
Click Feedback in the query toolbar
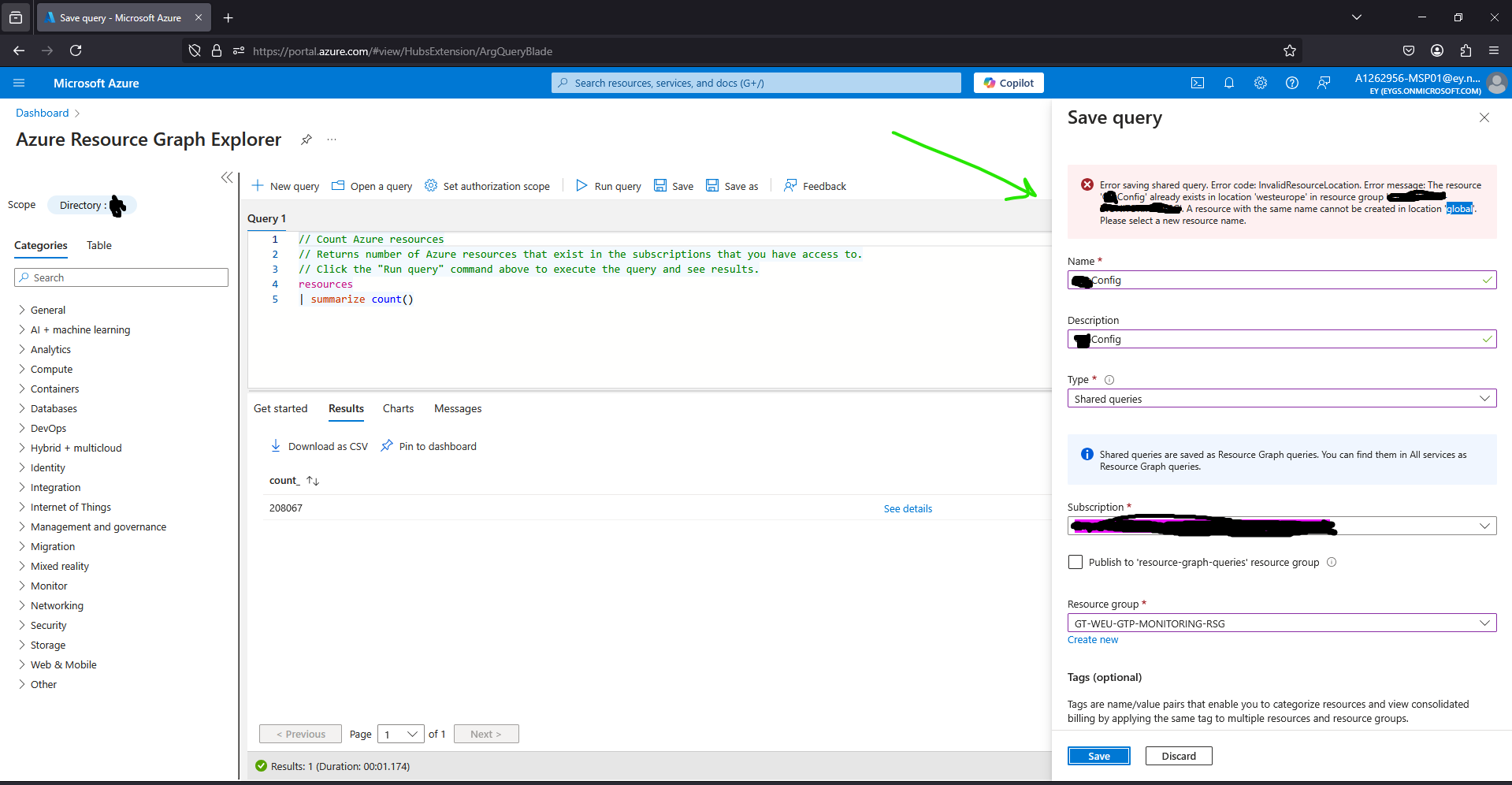(x=815, y=186)
